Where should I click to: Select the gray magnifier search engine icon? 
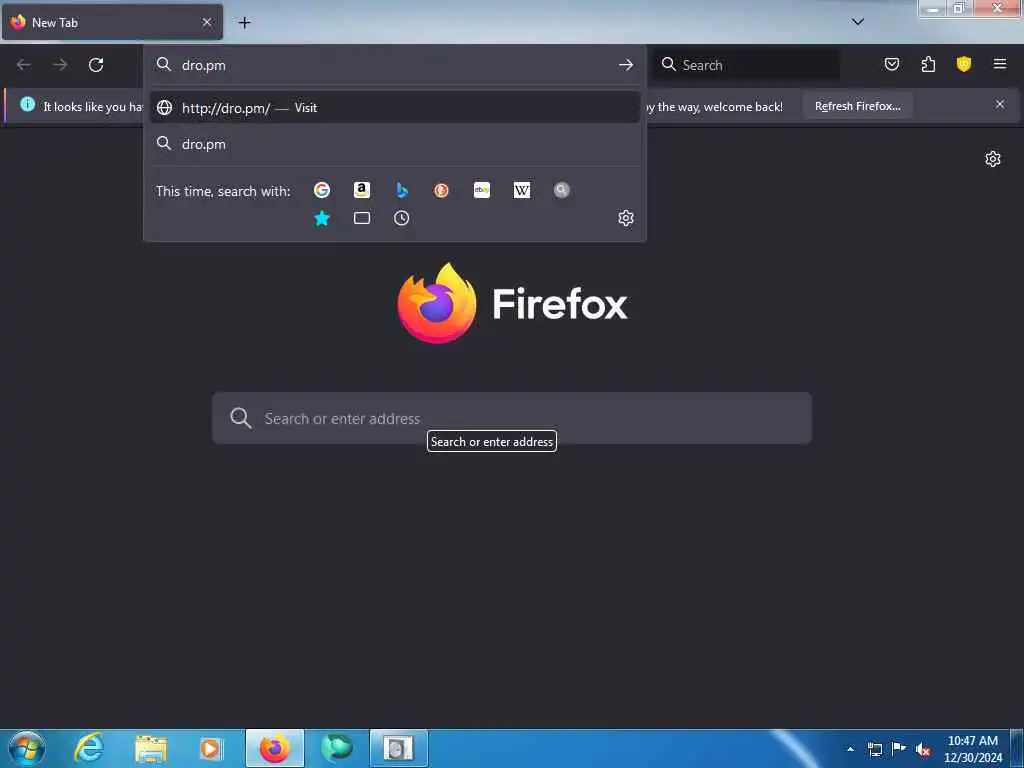tap(562, 190)
